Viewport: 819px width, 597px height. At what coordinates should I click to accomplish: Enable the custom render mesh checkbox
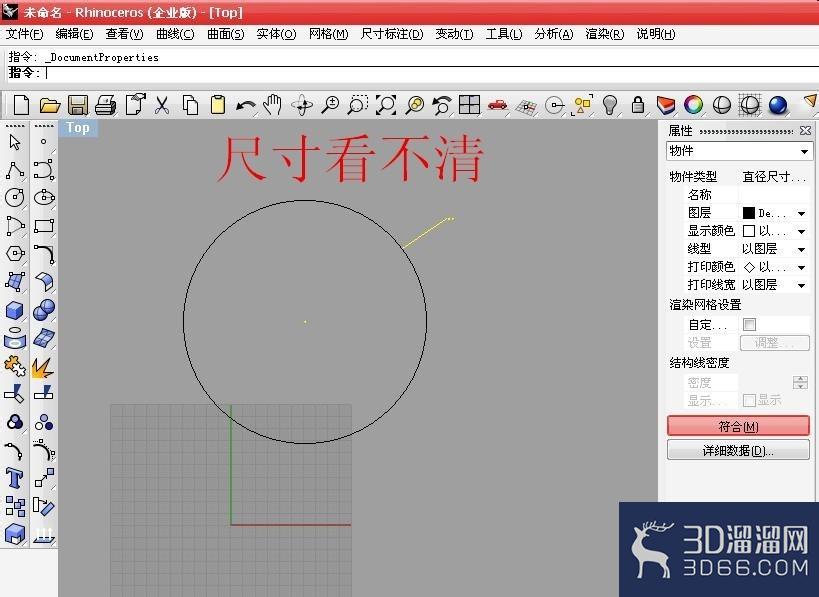[750, 324]
